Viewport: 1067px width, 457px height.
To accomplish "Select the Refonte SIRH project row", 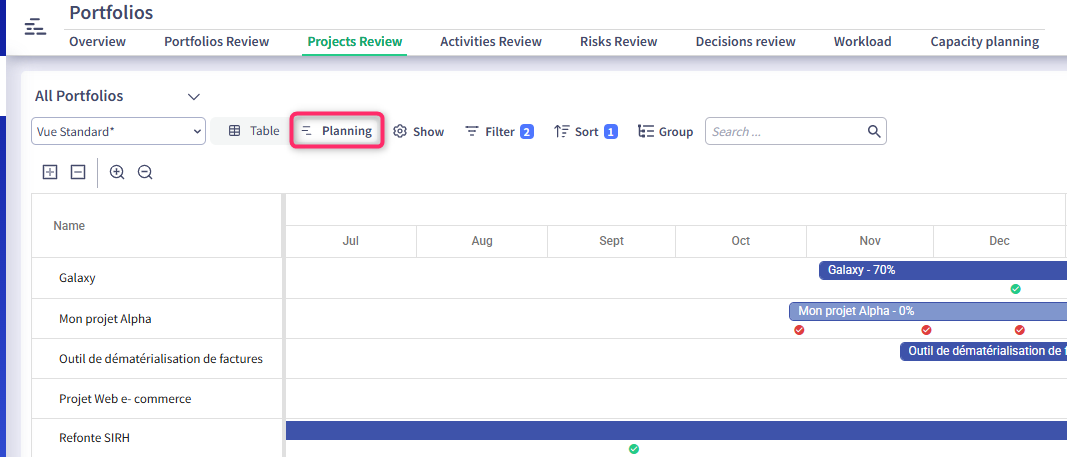I will (x=94, y=438).
